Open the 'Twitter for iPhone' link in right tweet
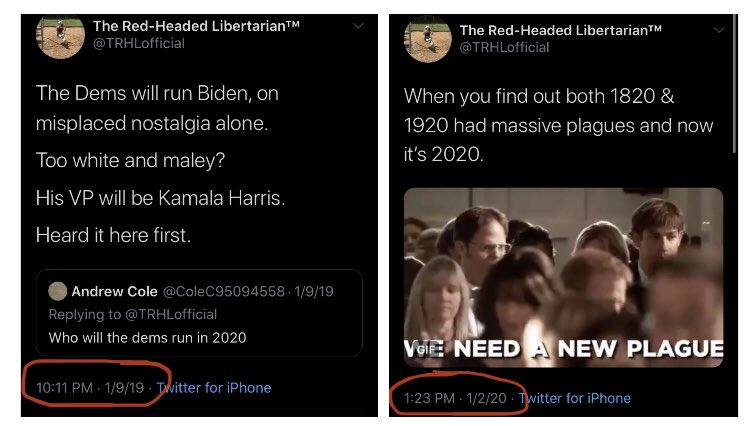 (x=574, y=398)
